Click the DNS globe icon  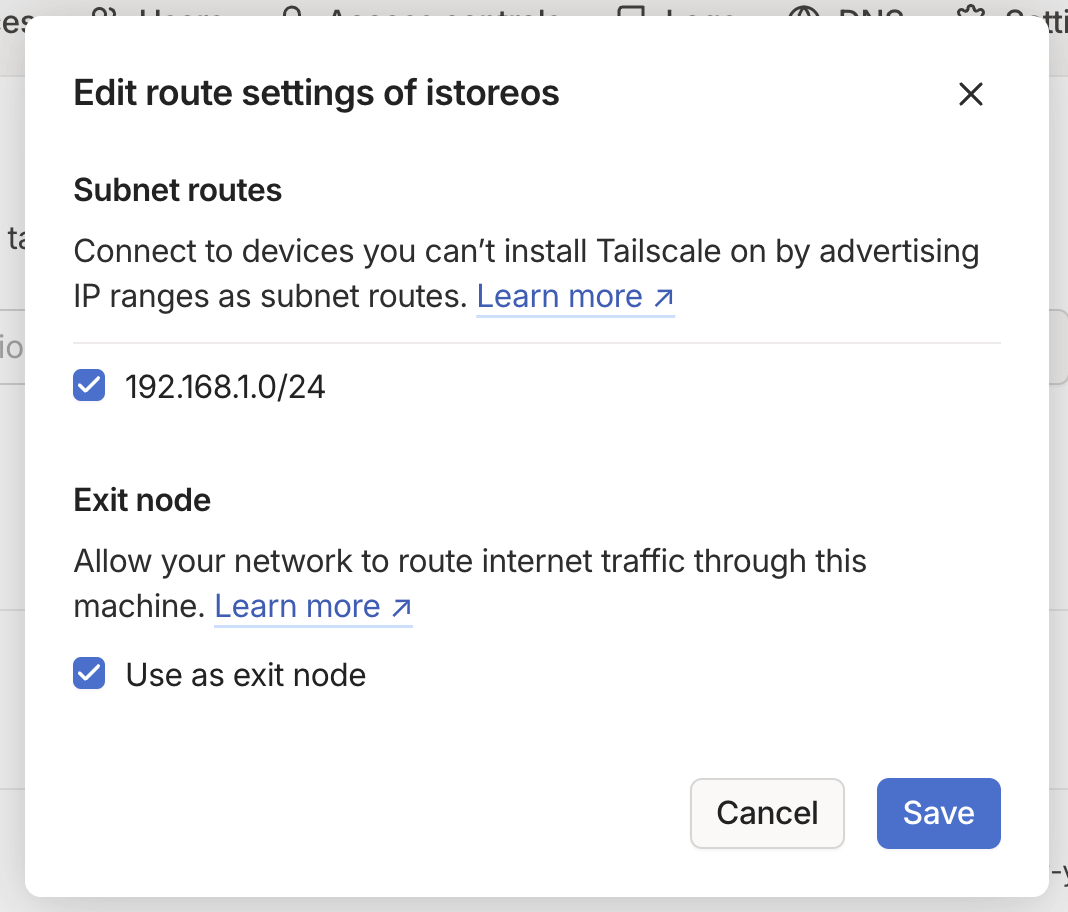(804, 12)
